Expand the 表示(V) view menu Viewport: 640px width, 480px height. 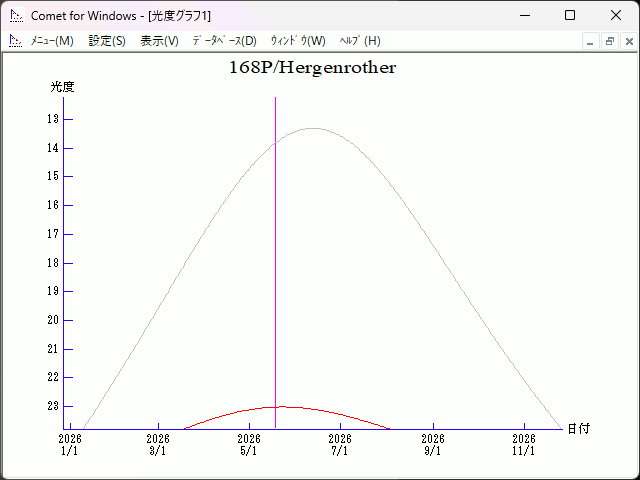click(159, 41)
